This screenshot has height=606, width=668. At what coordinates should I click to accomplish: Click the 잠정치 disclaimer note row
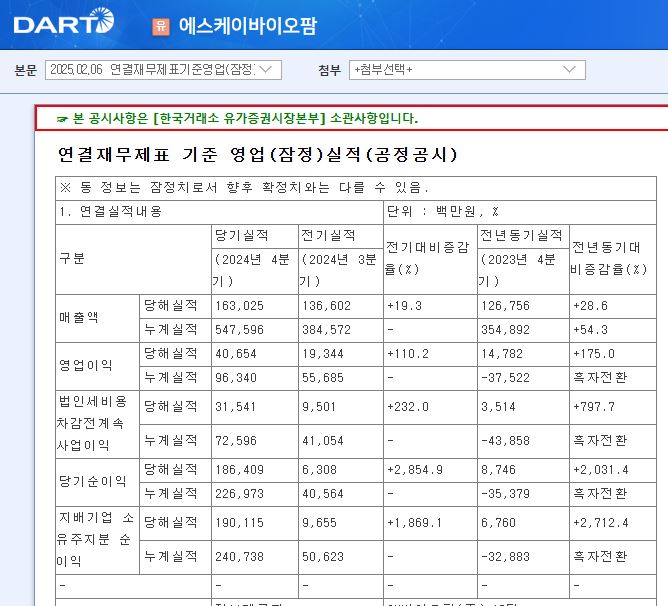click(x=356, y=188)
